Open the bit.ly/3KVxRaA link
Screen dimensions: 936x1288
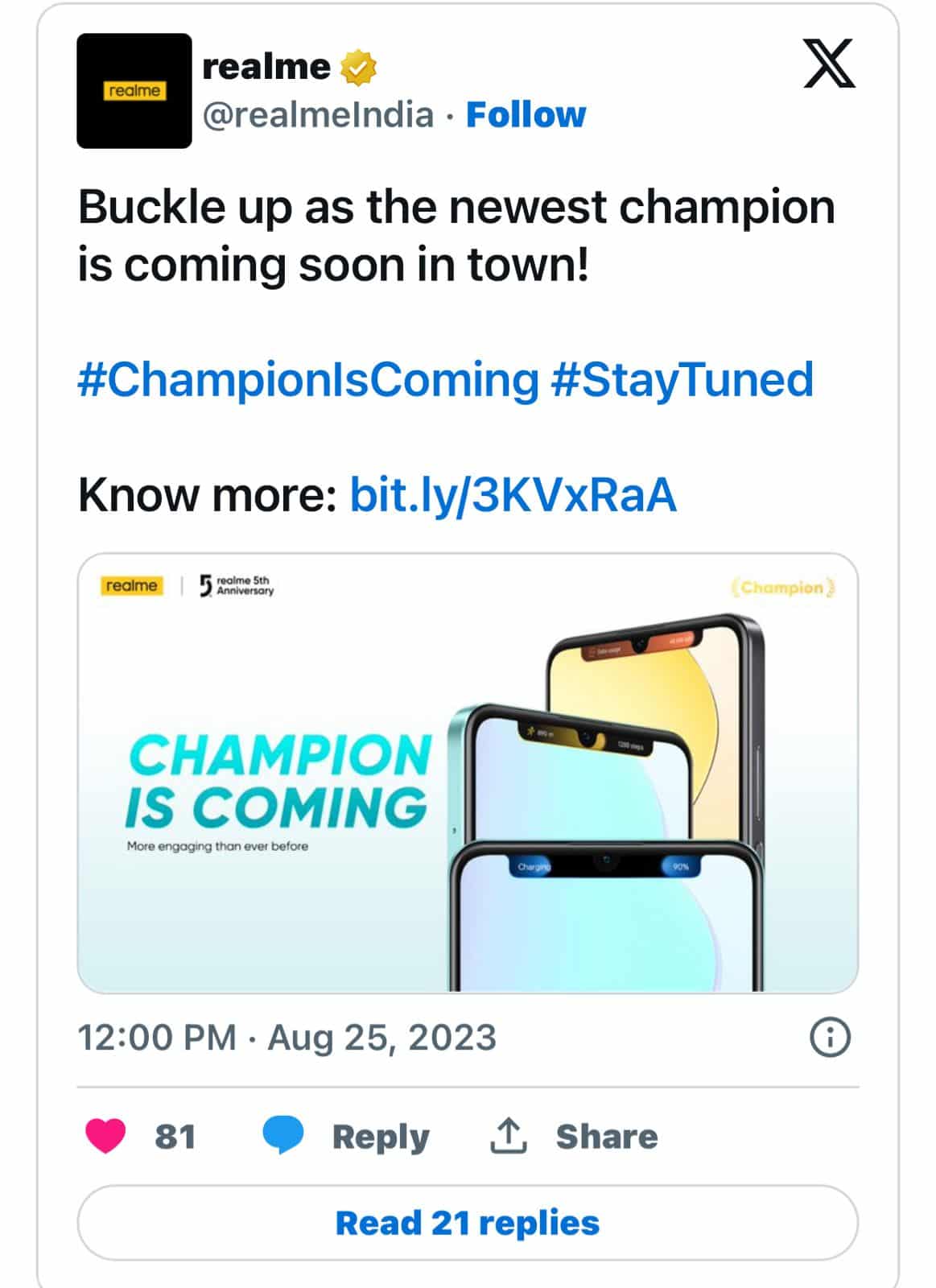[x=513, y=494]
